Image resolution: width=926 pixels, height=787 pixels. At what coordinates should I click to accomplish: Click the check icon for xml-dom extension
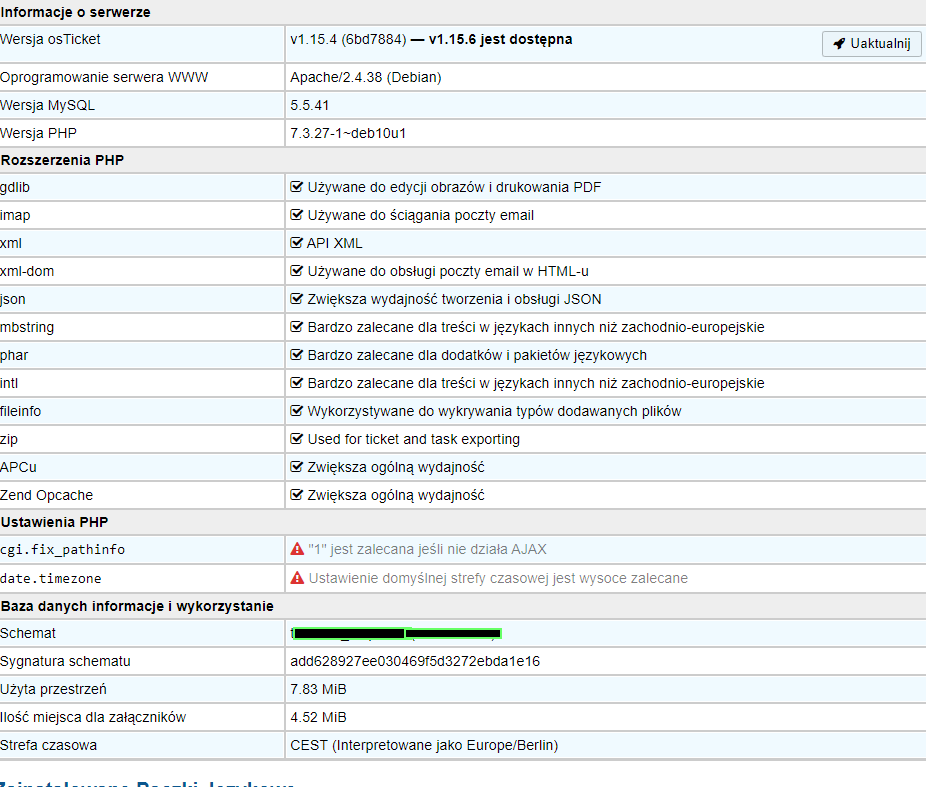[297, 271]
